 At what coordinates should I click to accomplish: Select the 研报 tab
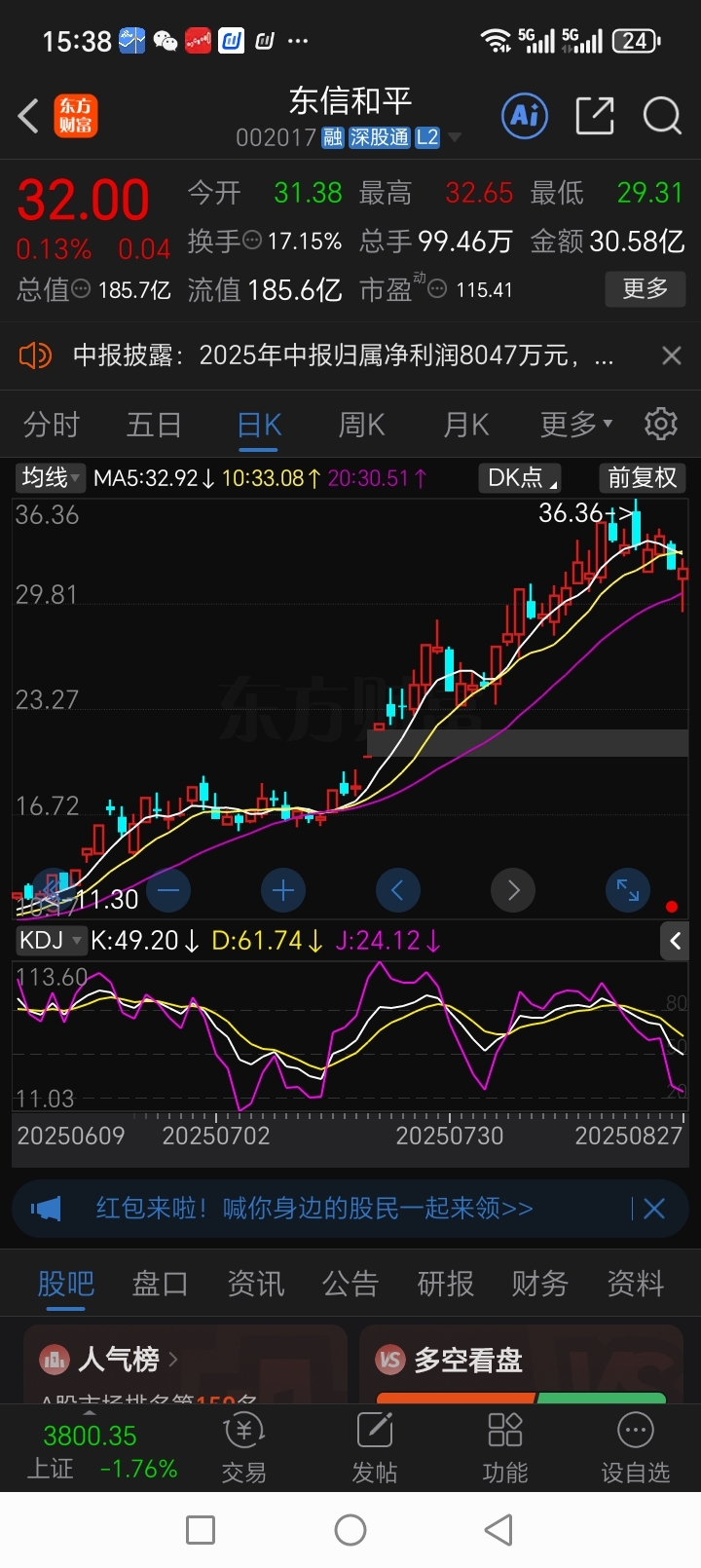445,1284
